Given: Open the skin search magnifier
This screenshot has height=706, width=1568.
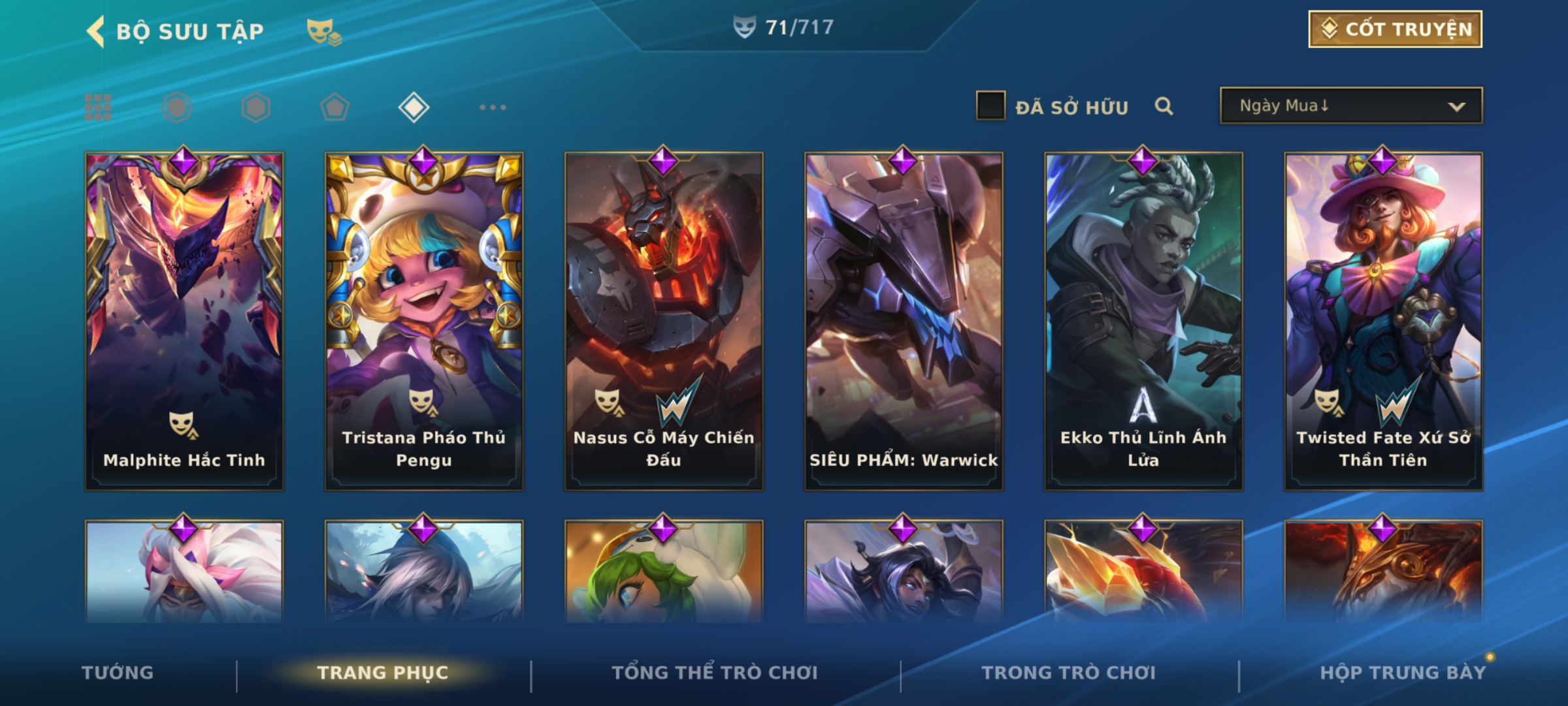Looking at the screenshot, I should click(x=1164, y=106).
